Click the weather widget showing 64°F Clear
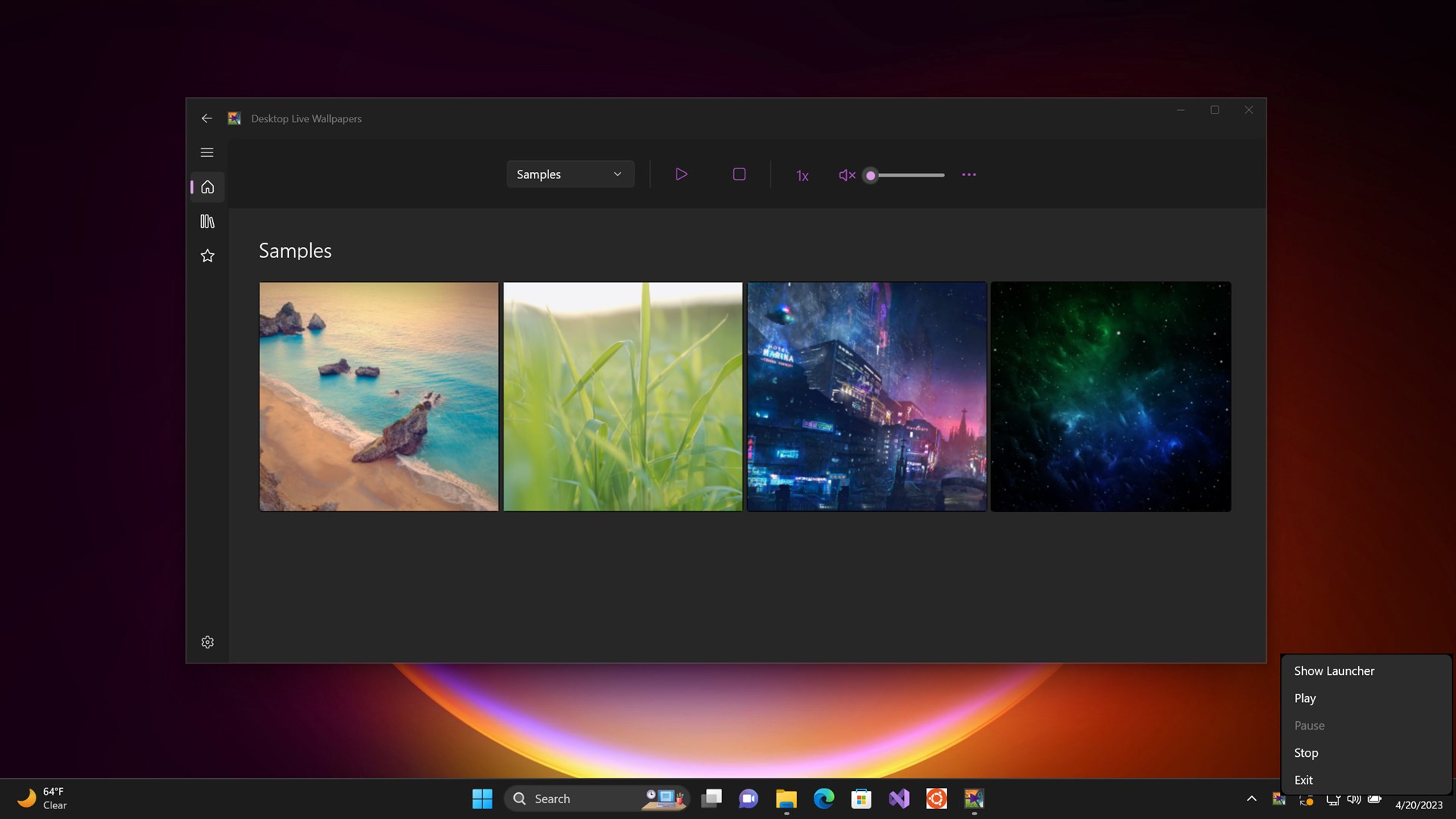1456x819 pixels. 42,798
